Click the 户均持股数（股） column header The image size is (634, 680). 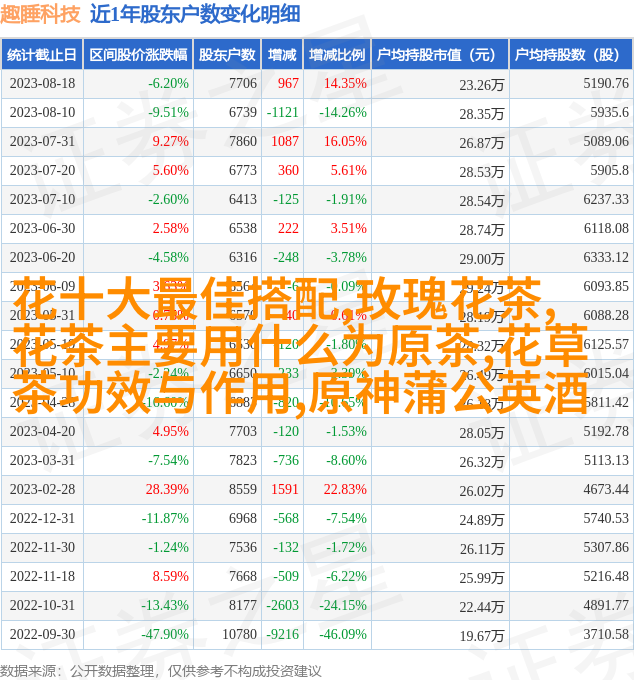point(569,55)
